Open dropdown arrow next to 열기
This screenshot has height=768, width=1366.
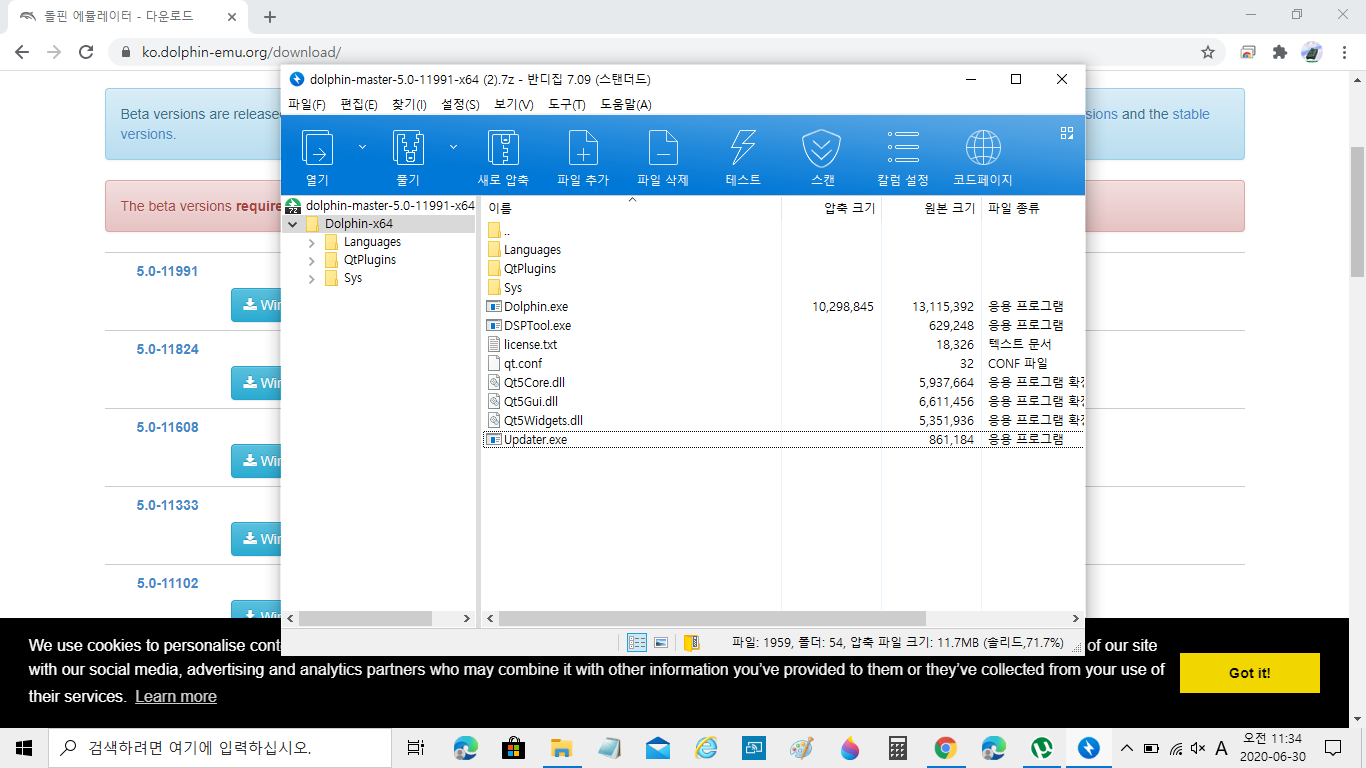[362, 147]
